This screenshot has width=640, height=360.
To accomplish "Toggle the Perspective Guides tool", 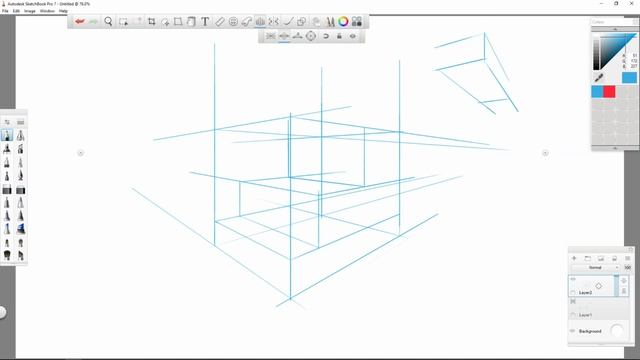I will click(x=260, y=22).
